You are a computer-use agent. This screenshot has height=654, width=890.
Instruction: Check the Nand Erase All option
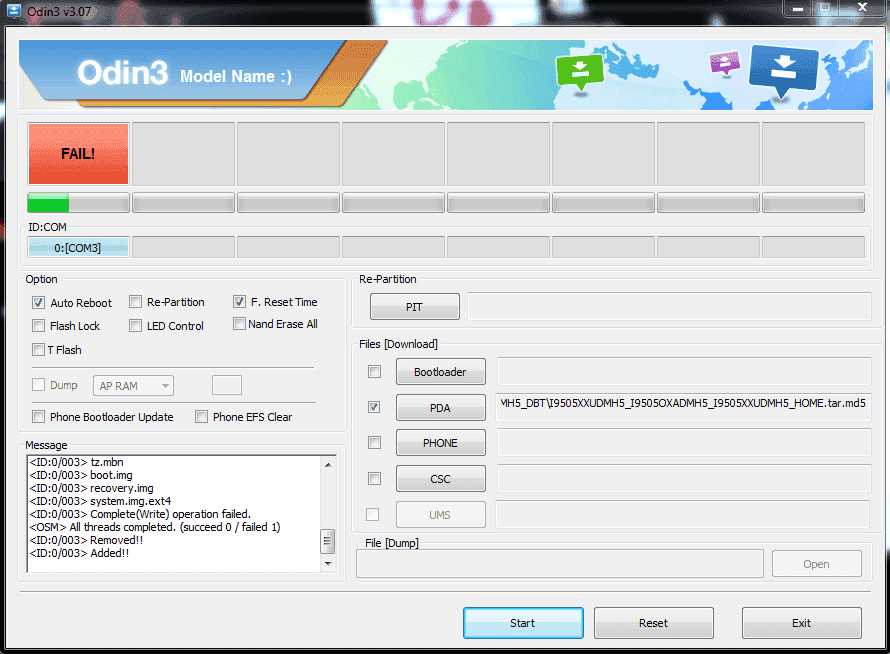(x=240, y=324)
